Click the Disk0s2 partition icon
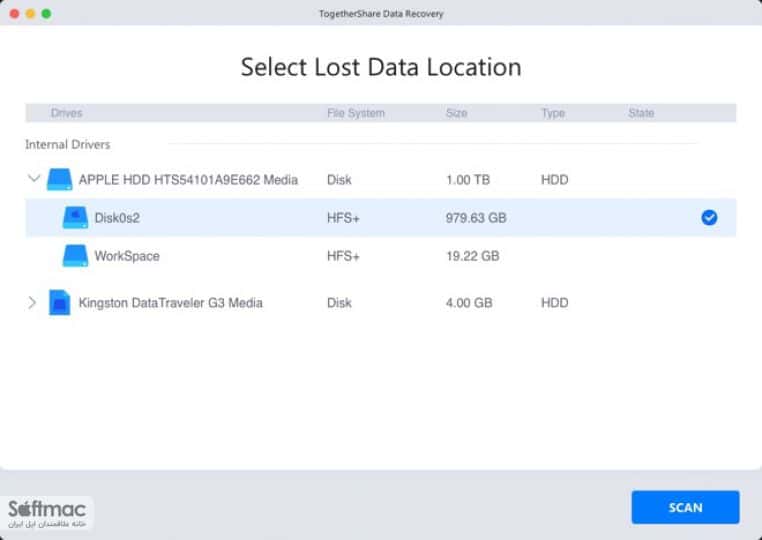The image size is (762, 540). pos(75,217)
